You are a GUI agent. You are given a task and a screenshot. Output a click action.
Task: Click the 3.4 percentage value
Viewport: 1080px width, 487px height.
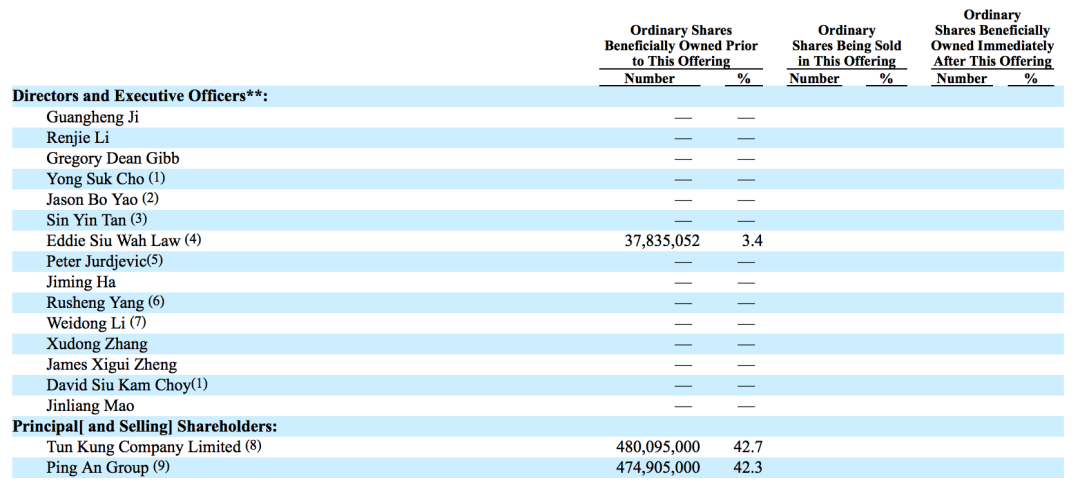(753, 241)
